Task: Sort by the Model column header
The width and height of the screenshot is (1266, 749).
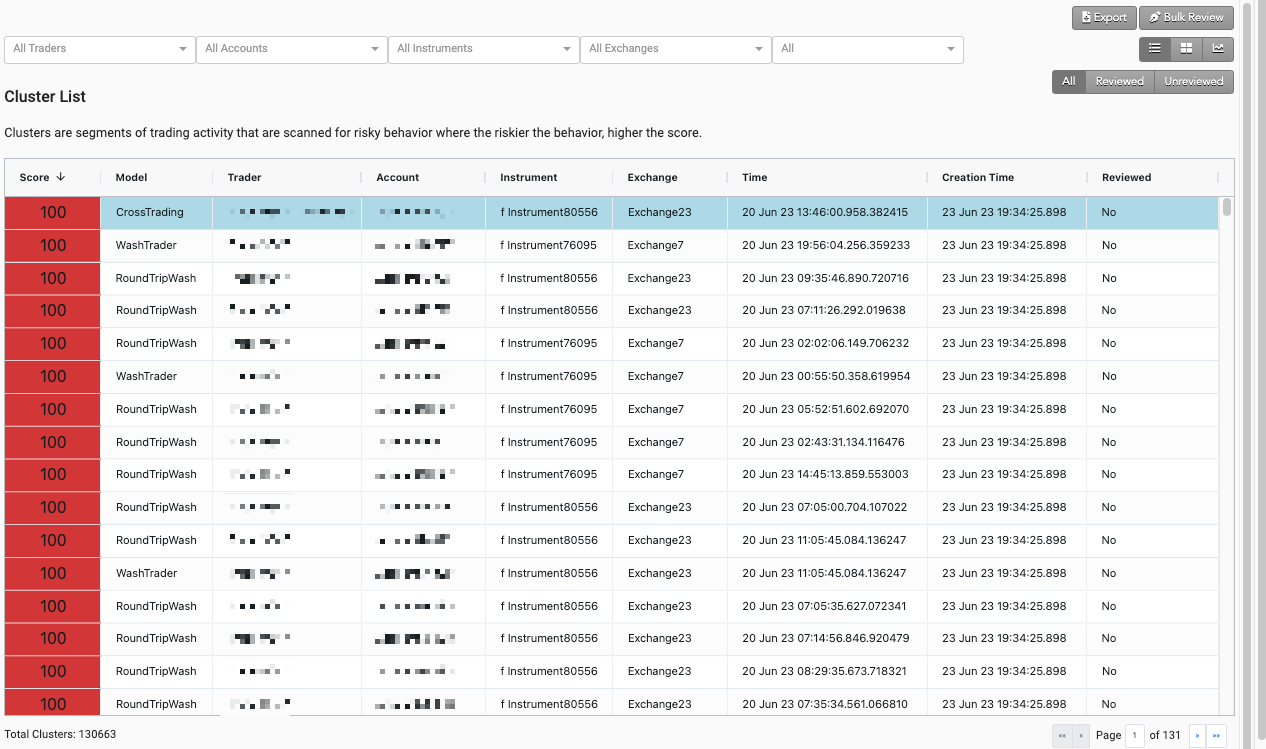Action: (x=131, y=178)
